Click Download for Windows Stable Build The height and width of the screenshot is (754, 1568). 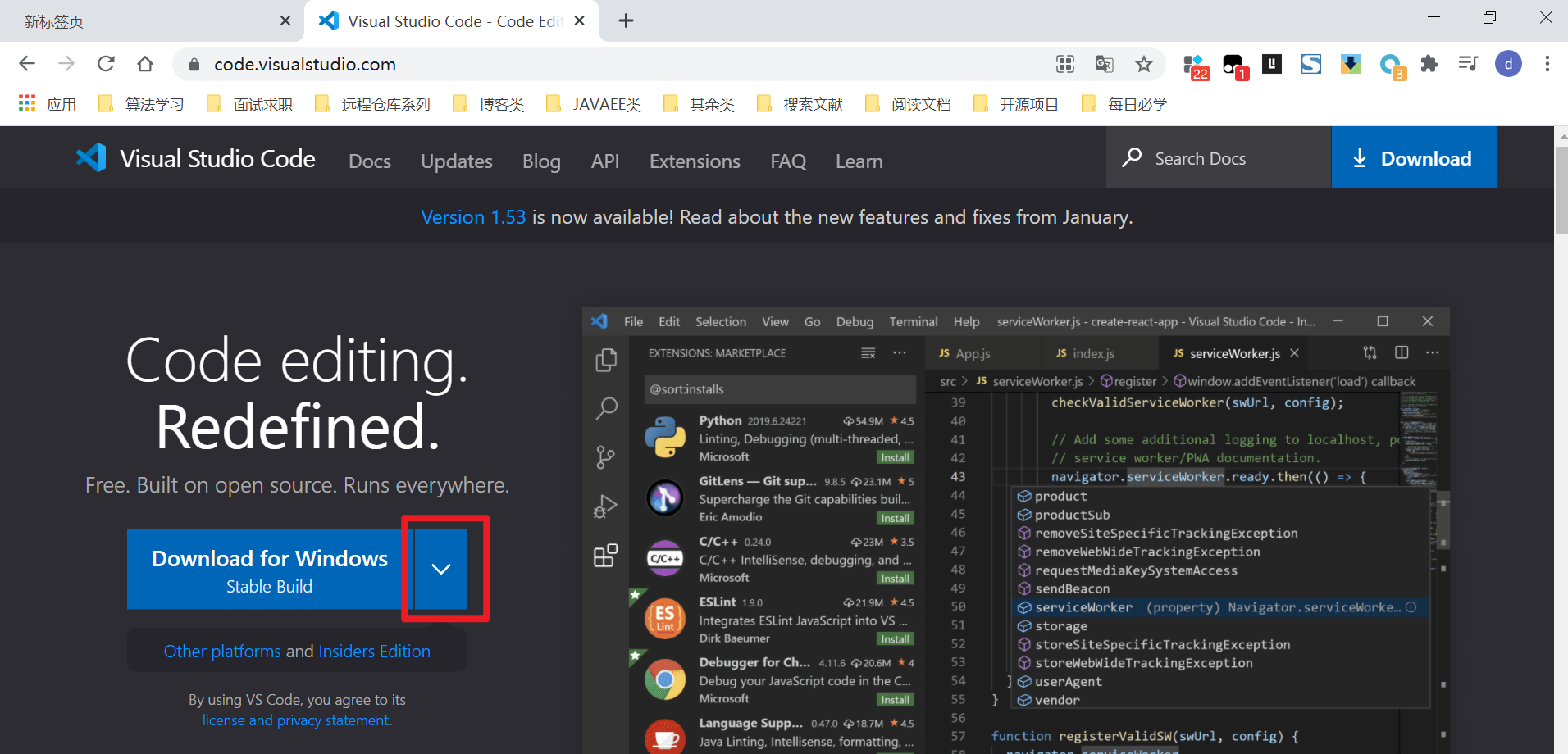pos(270,569)
